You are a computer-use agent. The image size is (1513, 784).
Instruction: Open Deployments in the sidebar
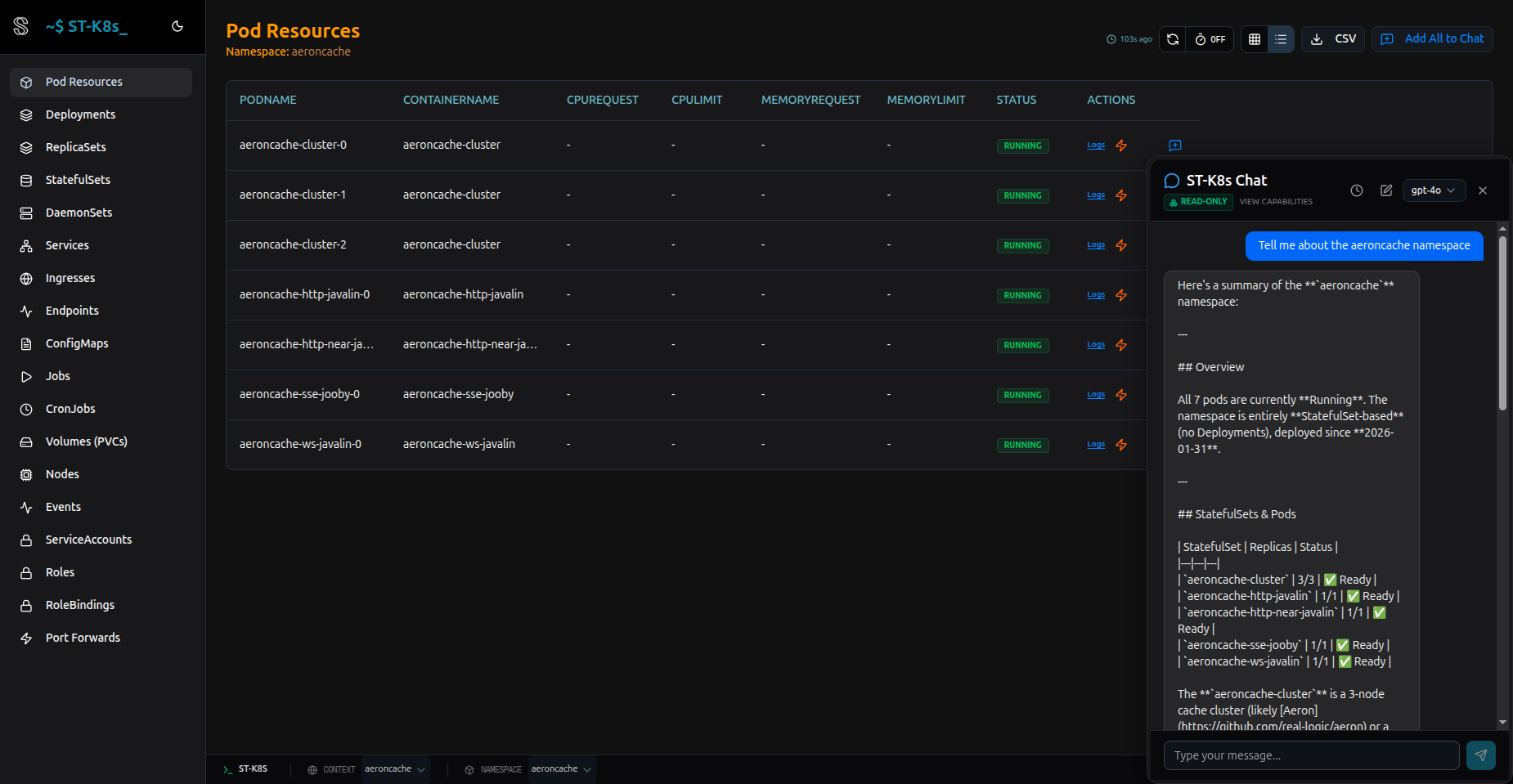pos(101,114)
